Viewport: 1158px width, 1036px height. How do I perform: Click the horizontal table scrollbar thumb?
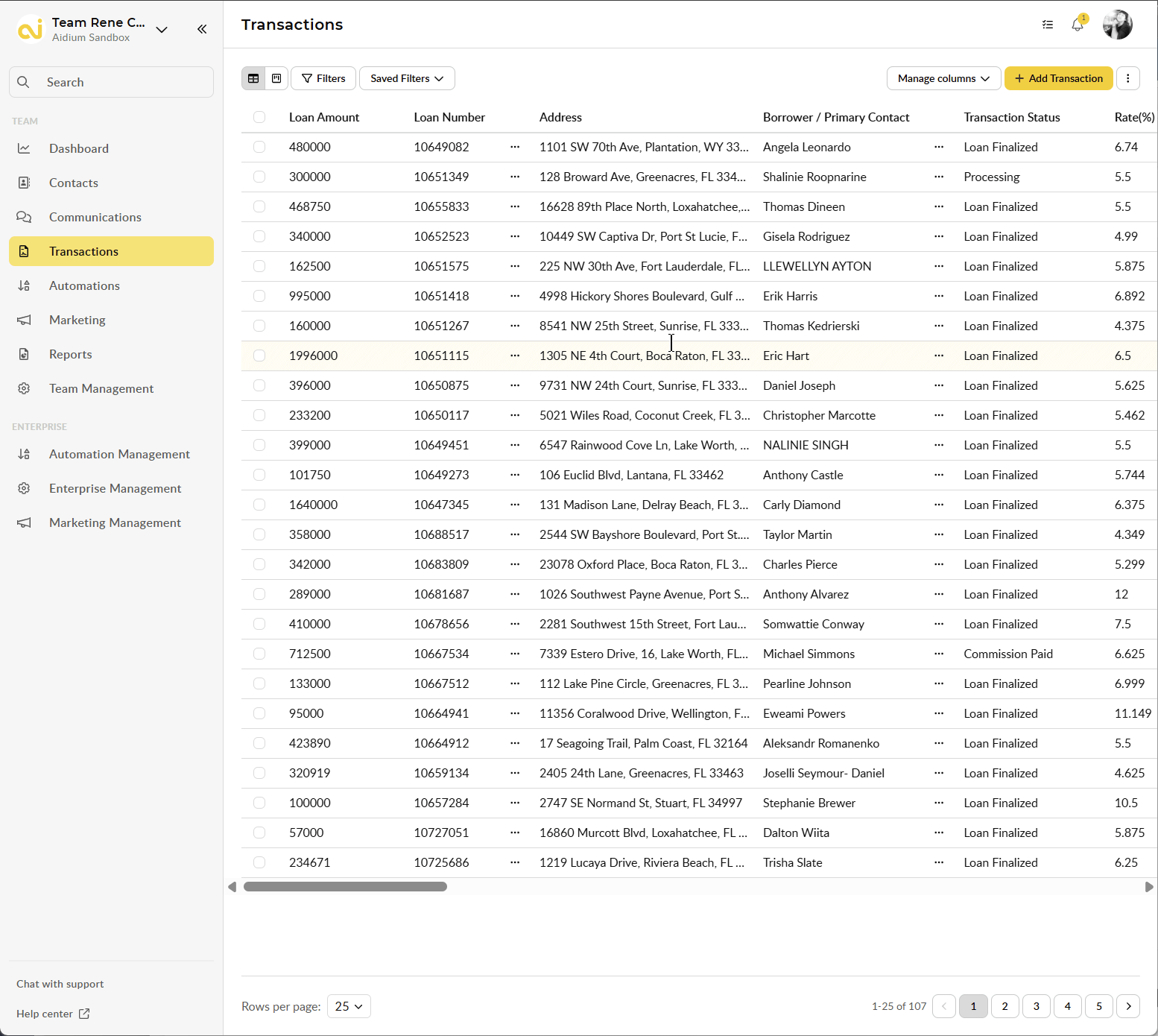(345, 887)
